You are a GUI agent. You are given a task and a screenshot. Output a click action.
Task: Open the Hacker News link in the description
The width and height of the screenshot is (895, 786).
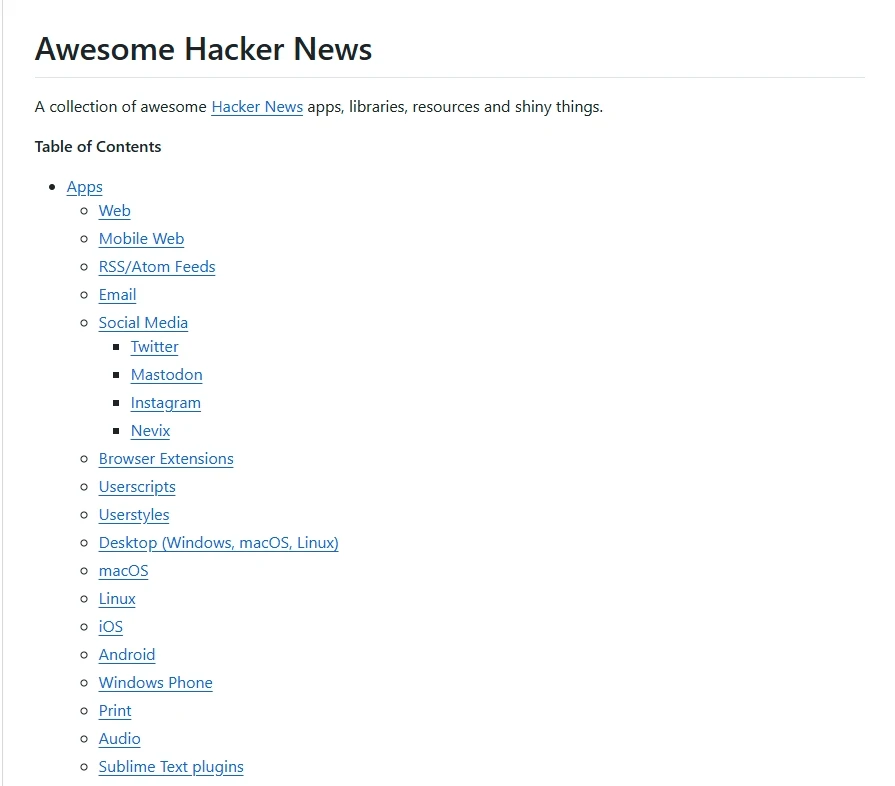coord(257,107)
